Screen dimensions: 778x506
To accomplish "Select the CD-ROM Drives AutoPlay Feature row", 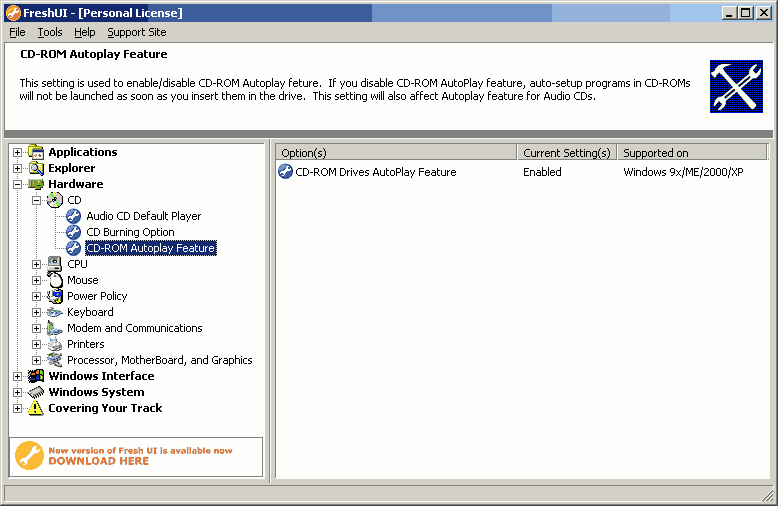I will [x=522, y=172].
